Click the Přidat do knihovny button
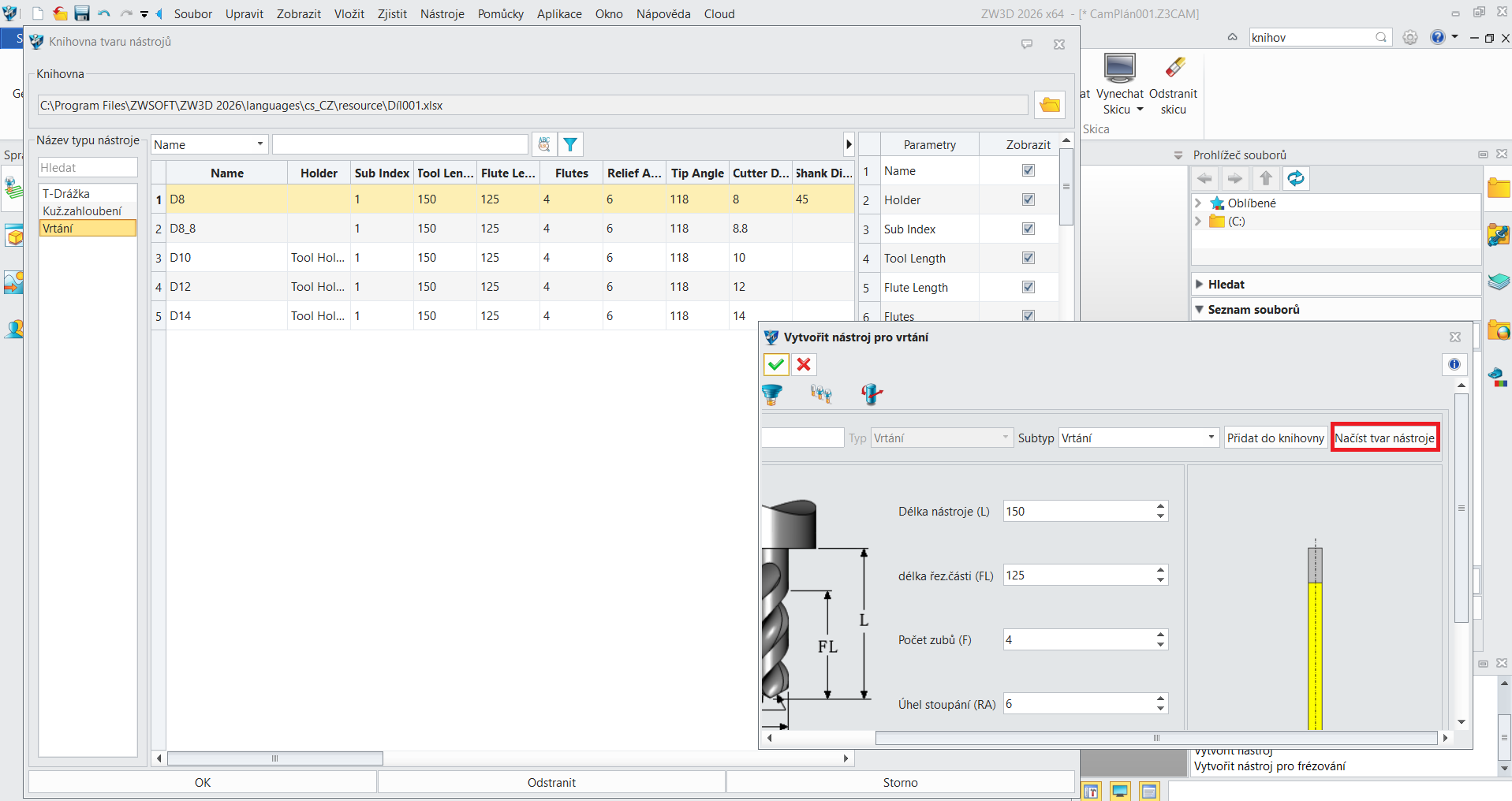 (1276, 438)
